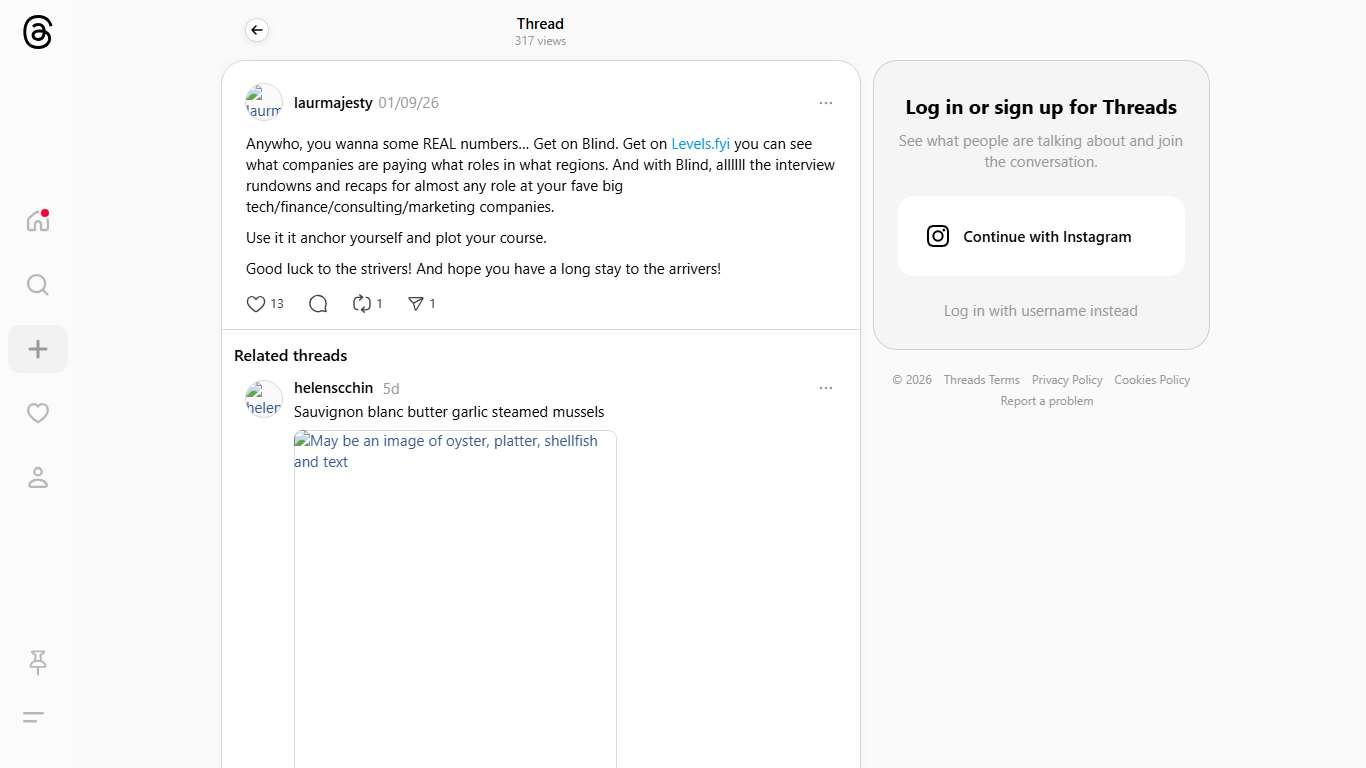Click the Threads logo icon
The image size is (1366, 768).
[x=37, y=33]
